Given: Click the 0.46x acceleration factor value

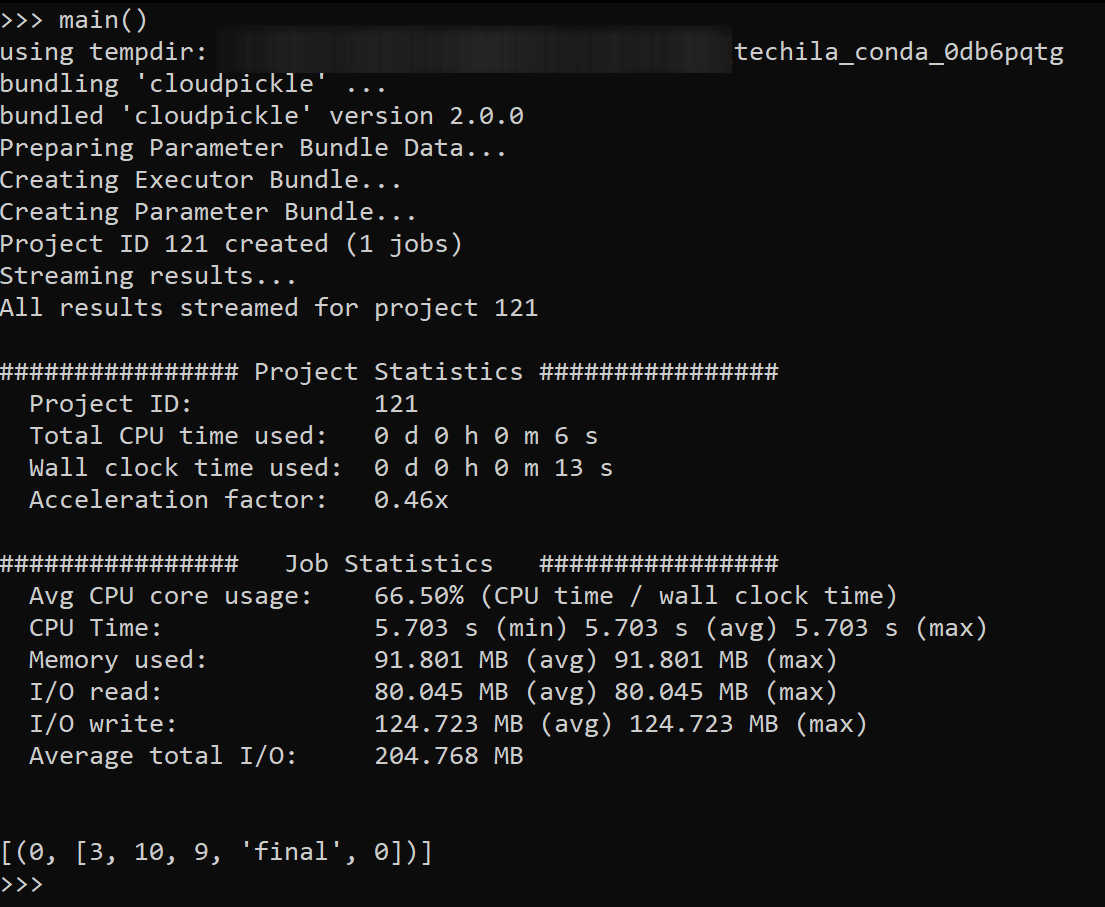Looking at the screenshot, I should 411,500.
